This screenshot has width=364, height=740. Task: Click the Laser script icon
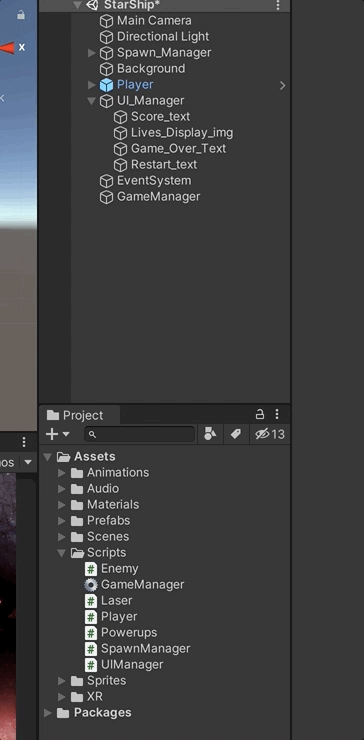(91, 601)
